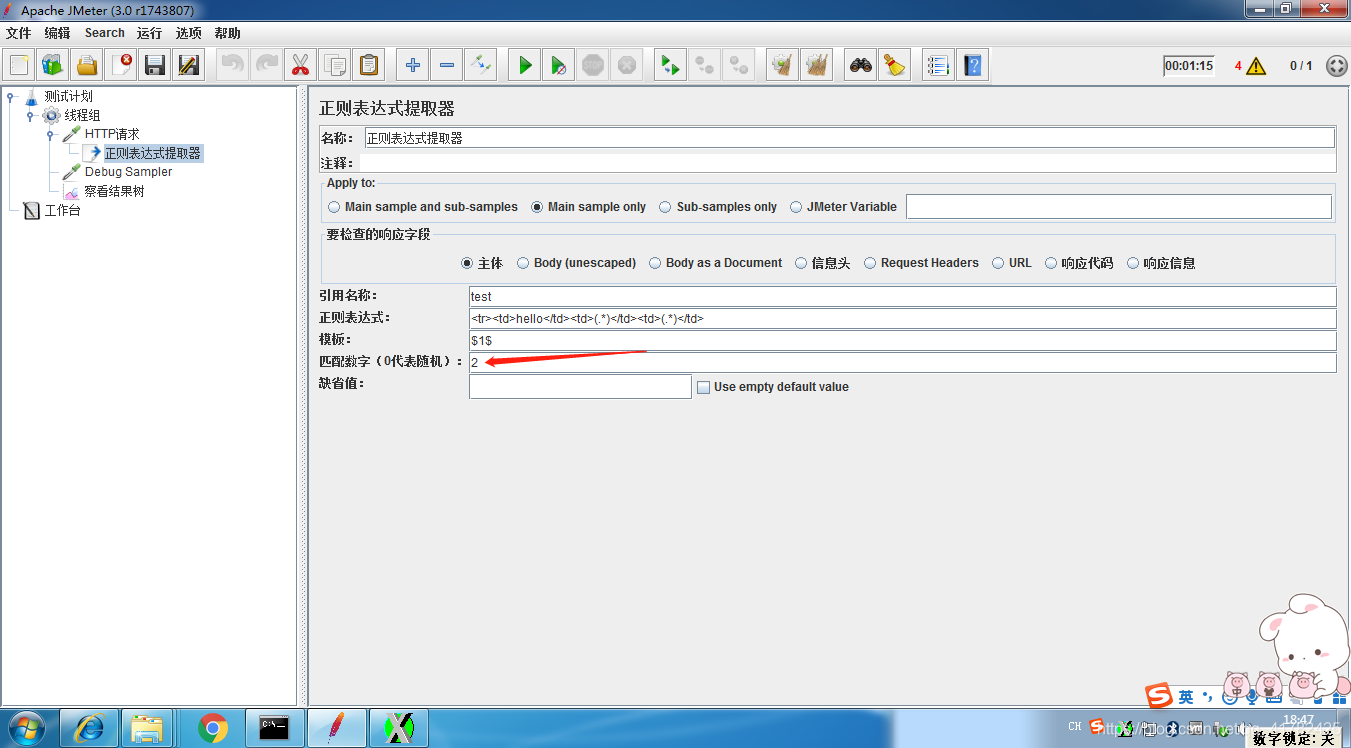Click the Remote Start All icon
1351x748 pixels.
point(671,66)
